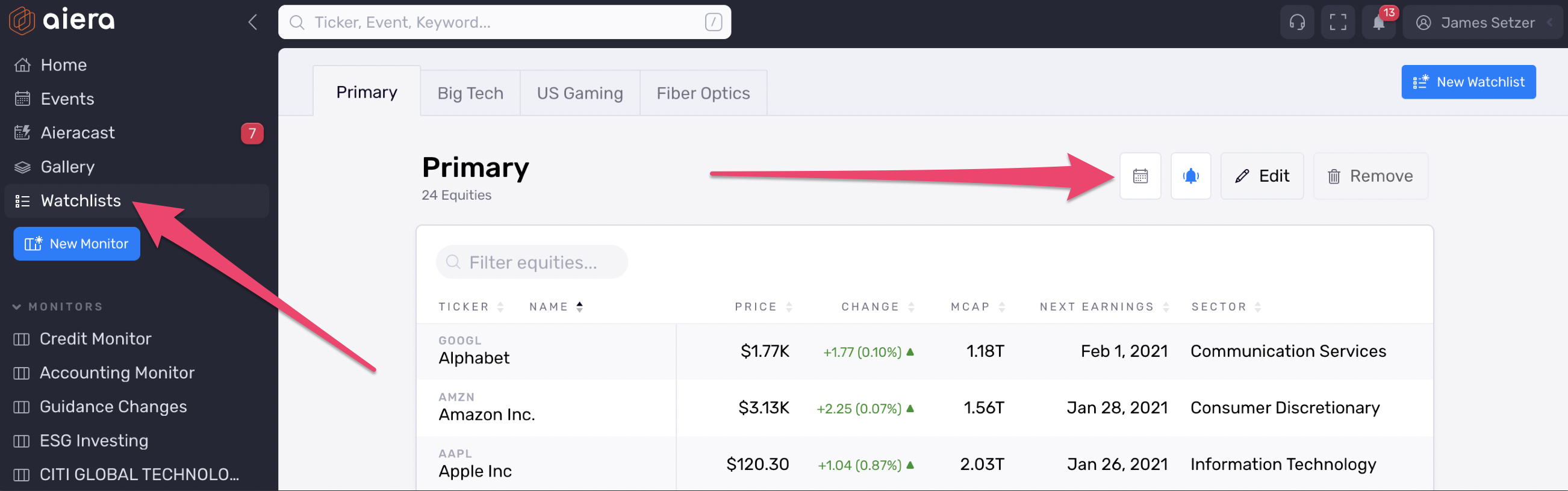Toggle the blue watchlist alerts bell
Image resolution: width=1568 pixels, height=491 pixels.
[x=1190, y=176]
